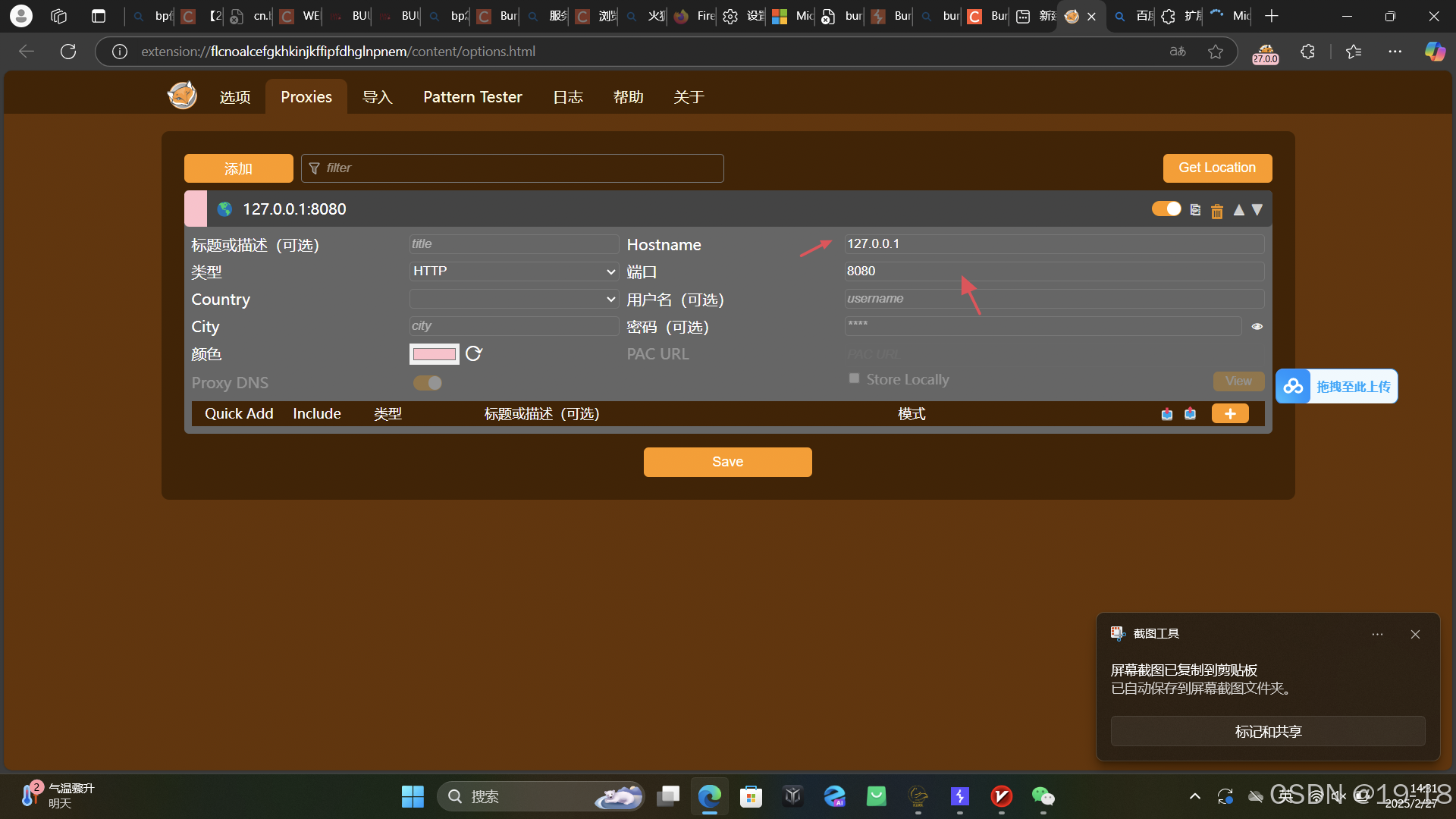This screenshot has height=819, width=1456.
Task: Click the Save button
Action: [727, 462]
